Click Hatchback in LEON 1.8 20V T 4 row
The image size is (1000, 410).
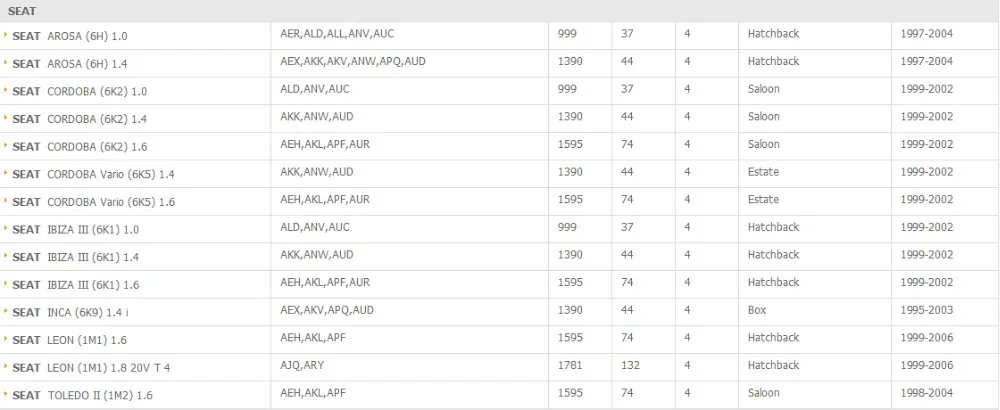coord(773,365)
